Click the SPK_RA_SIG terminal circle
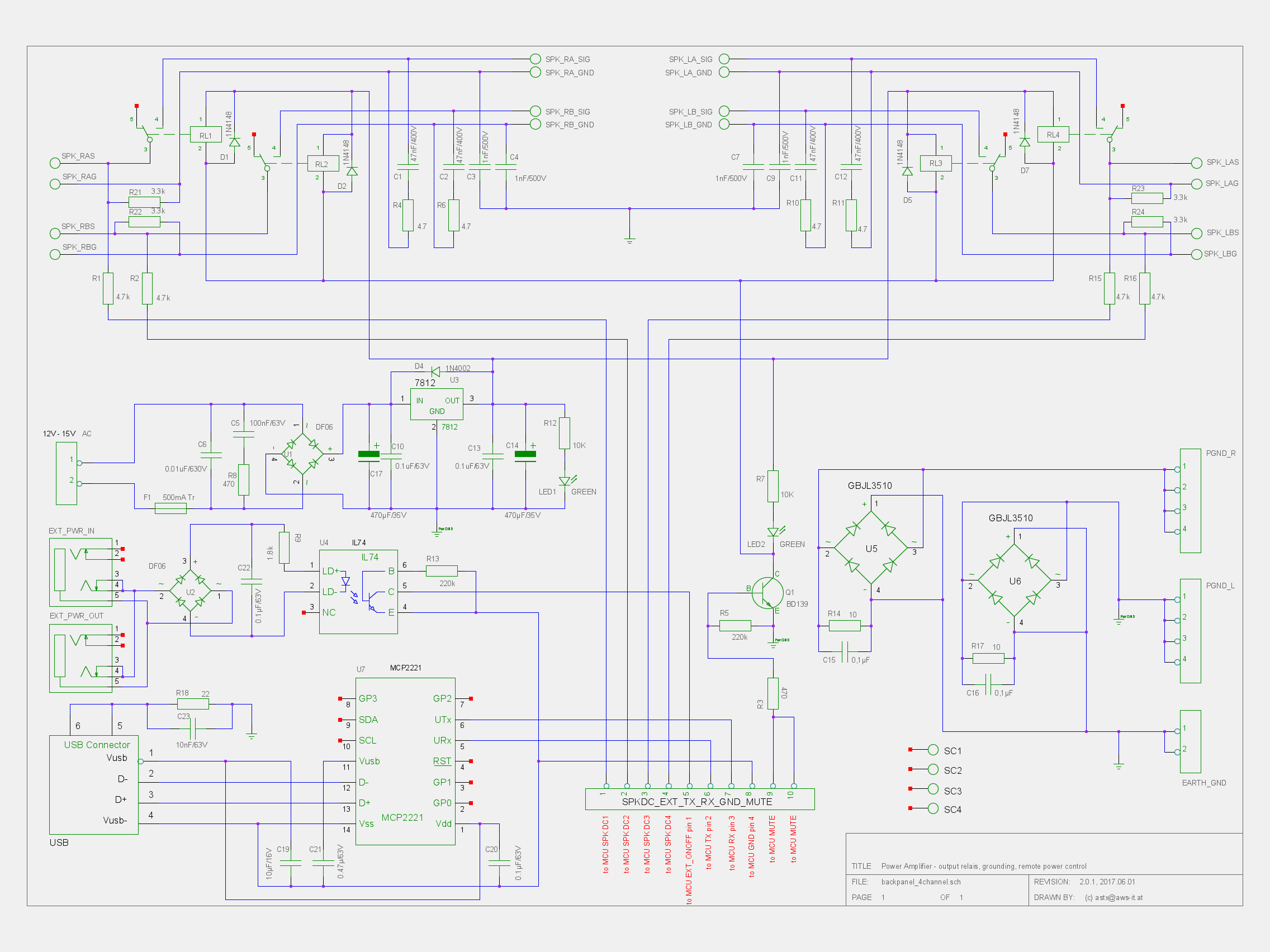This screenshot has height=952, width=1270. pos(535,59)
